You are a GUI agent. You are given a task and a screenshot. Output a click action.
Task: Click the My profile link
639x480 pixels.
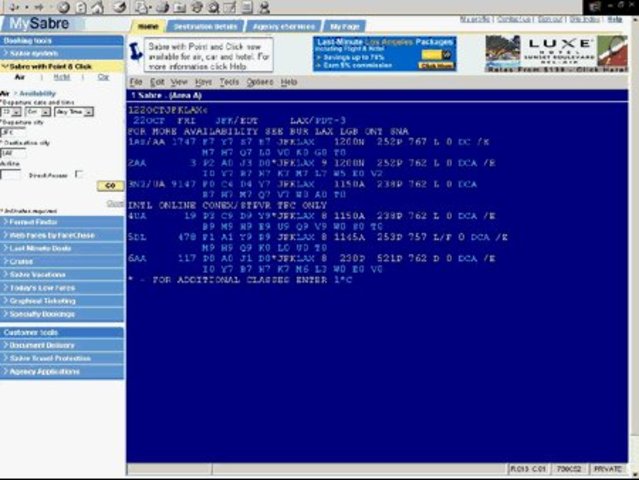[x=475, y=19]
